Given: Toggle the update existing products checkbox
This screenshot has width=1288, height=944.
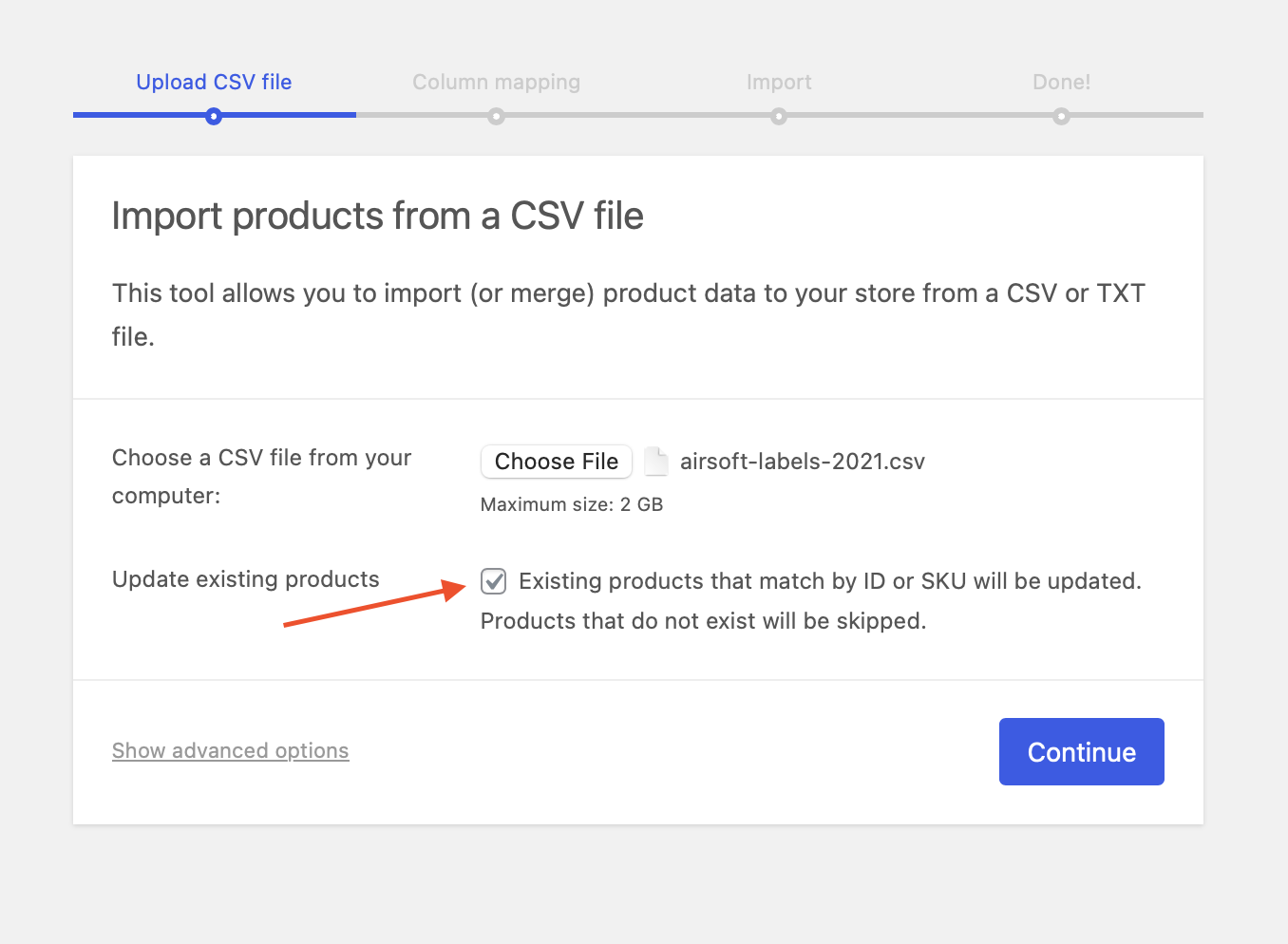Looking at the screenshot, I should point(494,581).
